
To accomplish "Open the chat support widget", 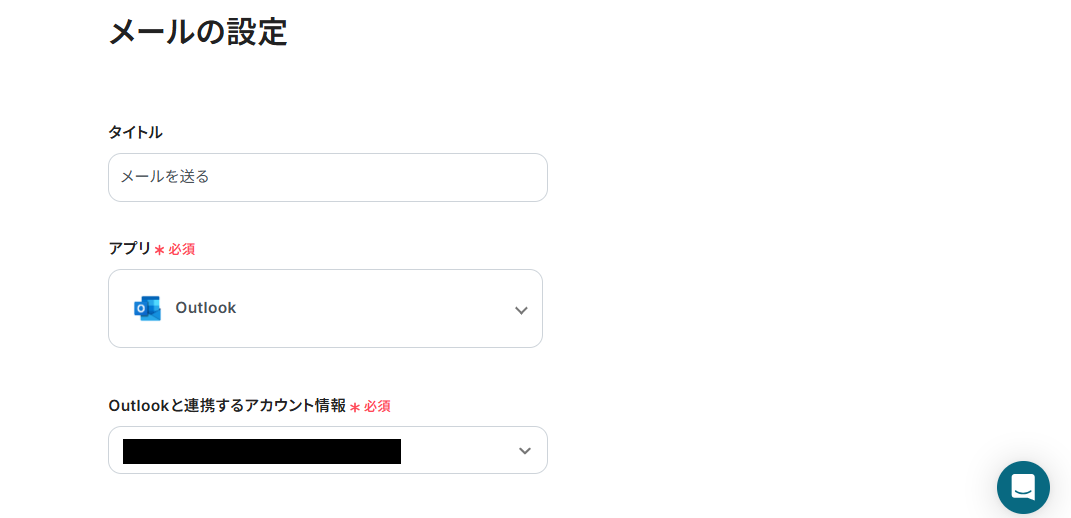I will click(x=1023, y=487).
